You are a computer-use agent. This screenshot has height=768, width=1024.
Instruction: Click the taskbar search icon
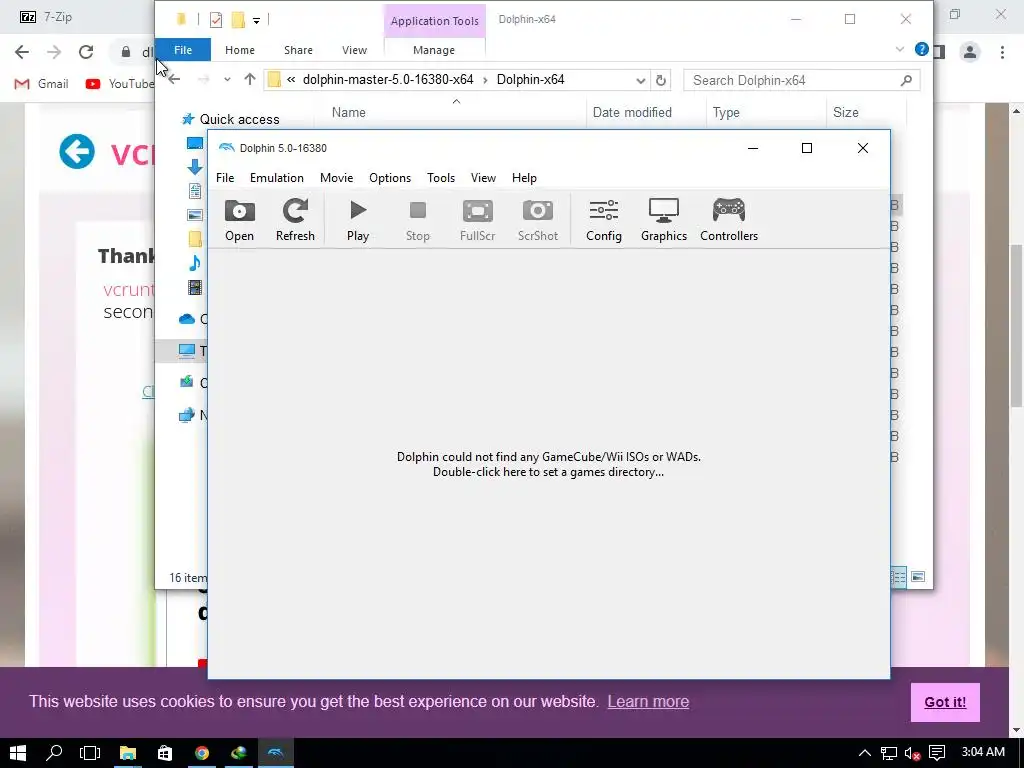coord(54,753)
